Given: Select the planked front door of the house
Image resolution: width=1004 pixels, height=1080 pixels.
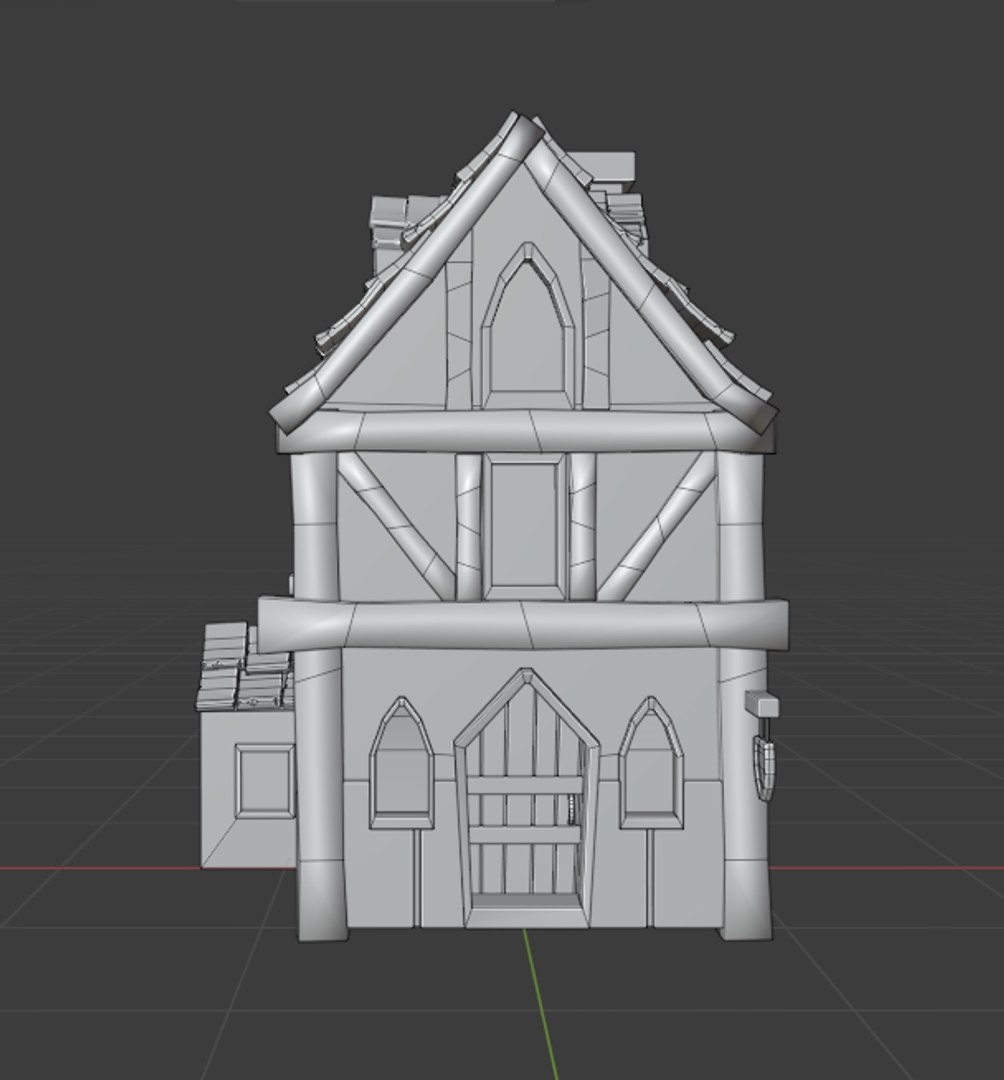Looking at the screenshot, I should click(x=527, y=799).
